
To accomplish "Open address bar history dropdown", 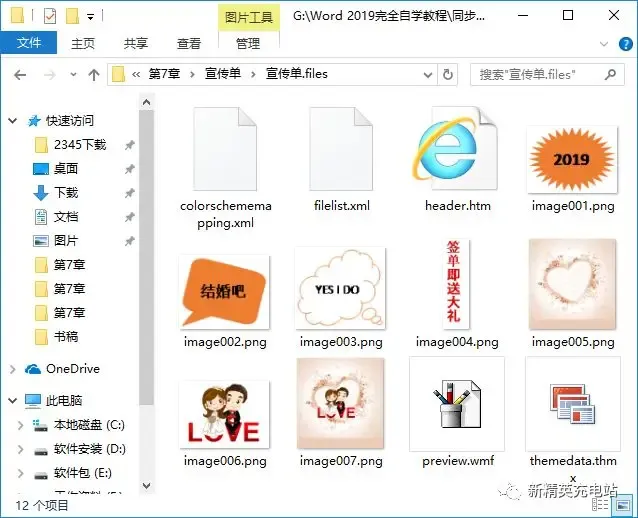I will click(428, 75).
